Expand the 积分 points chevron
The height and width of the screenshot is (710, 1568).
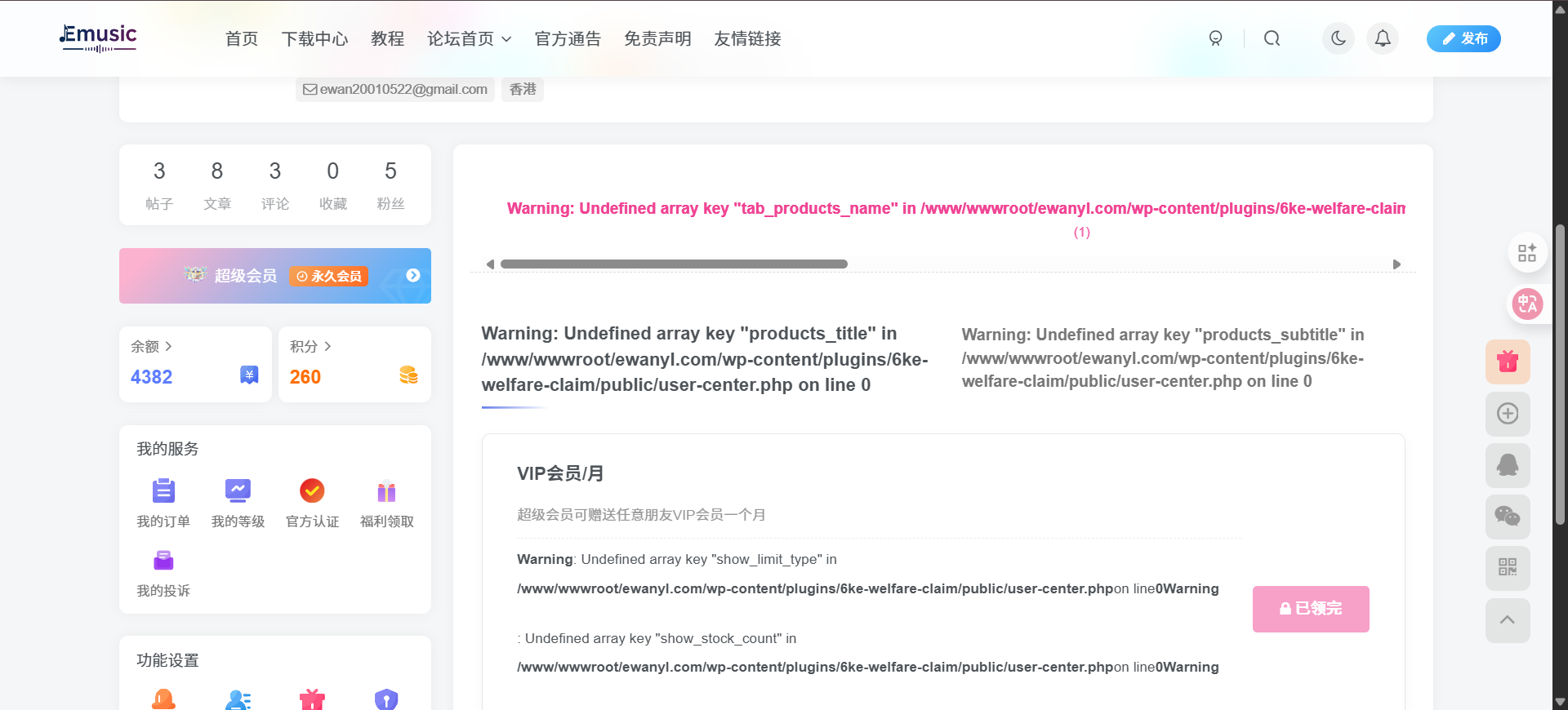(328, 346)
